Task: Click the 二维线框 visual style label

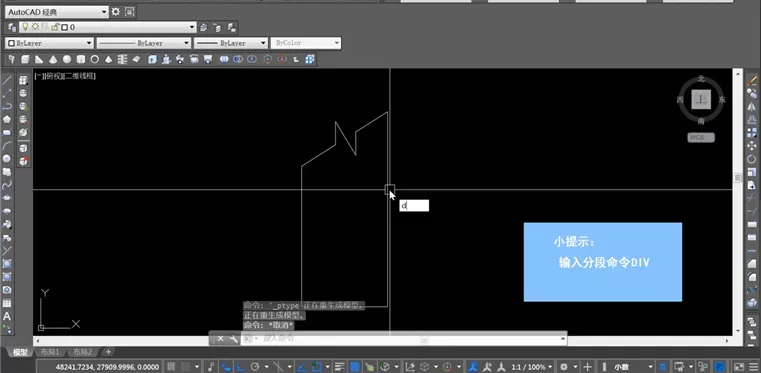Action: tap(79, 76)
